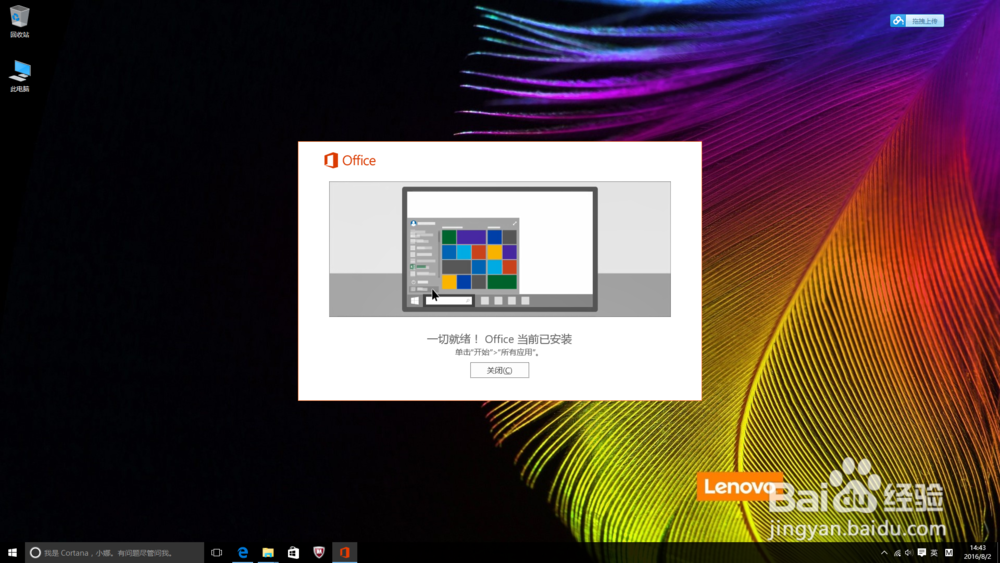
Task: Launch Microsoft Edge from the taskbar
Action: click(242, 552)
